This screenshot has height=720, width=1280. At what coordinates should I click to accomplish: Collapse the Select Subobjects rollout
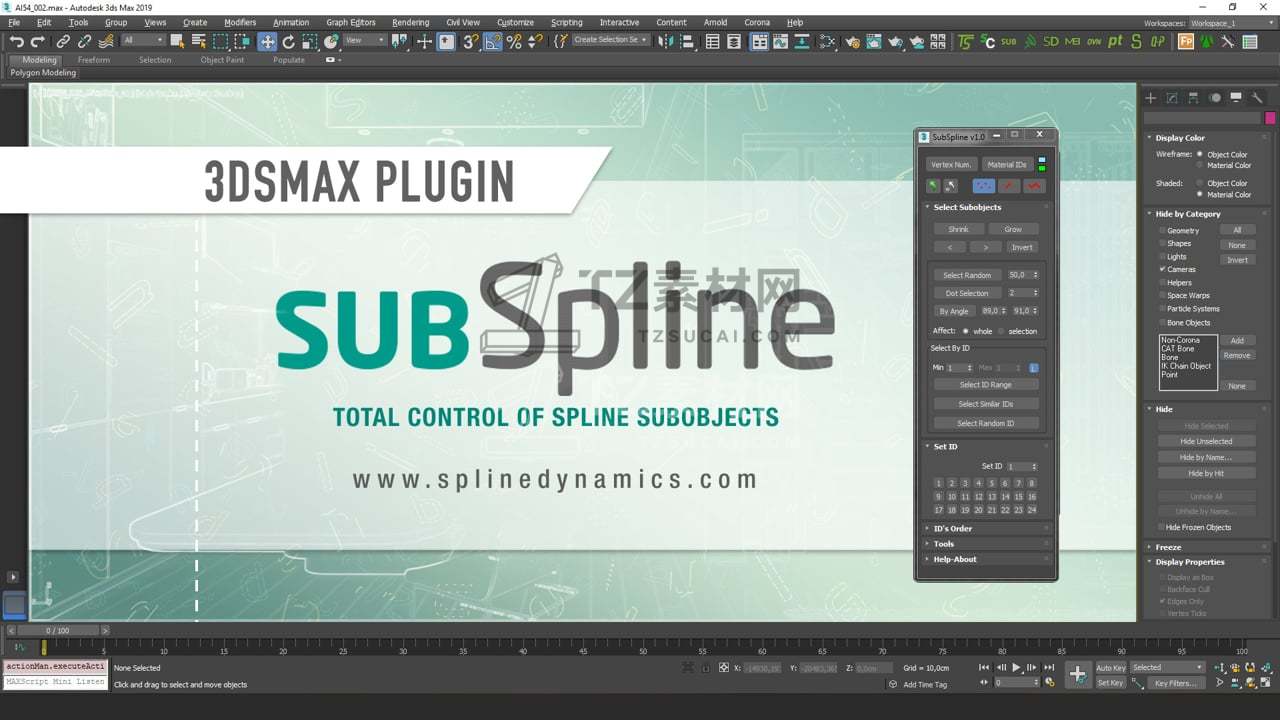pos(985,207)
